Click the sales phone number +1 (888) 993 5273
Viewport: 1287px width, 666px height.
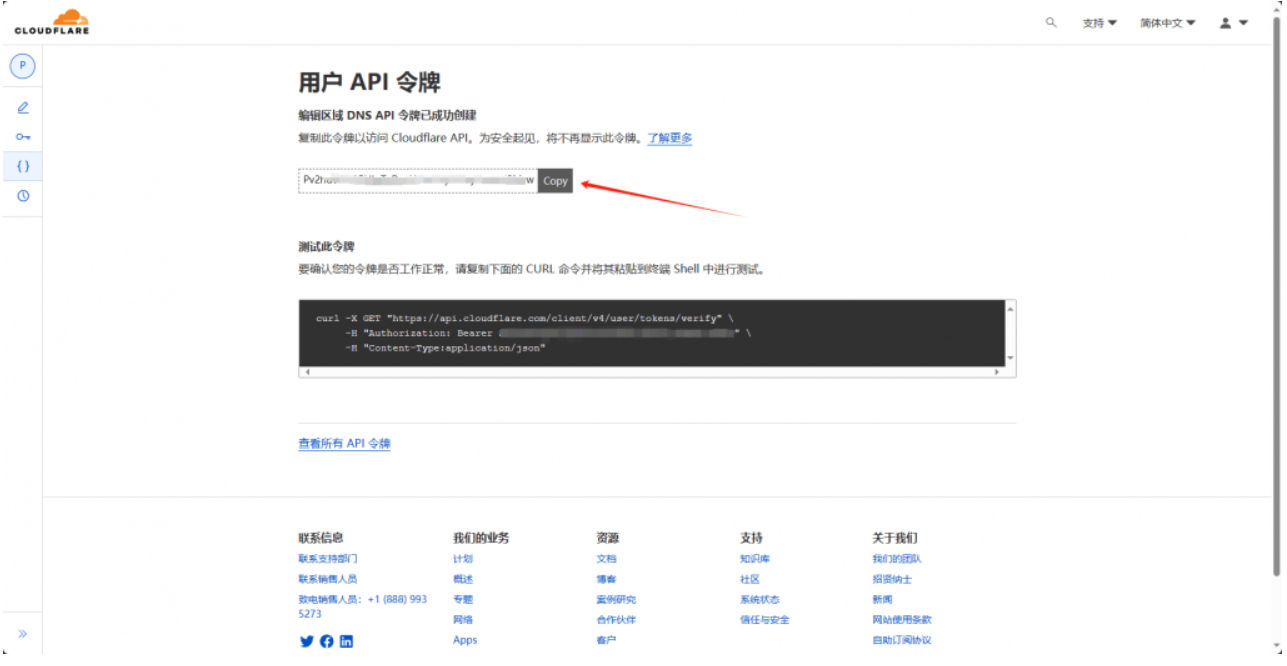[363, 606]
